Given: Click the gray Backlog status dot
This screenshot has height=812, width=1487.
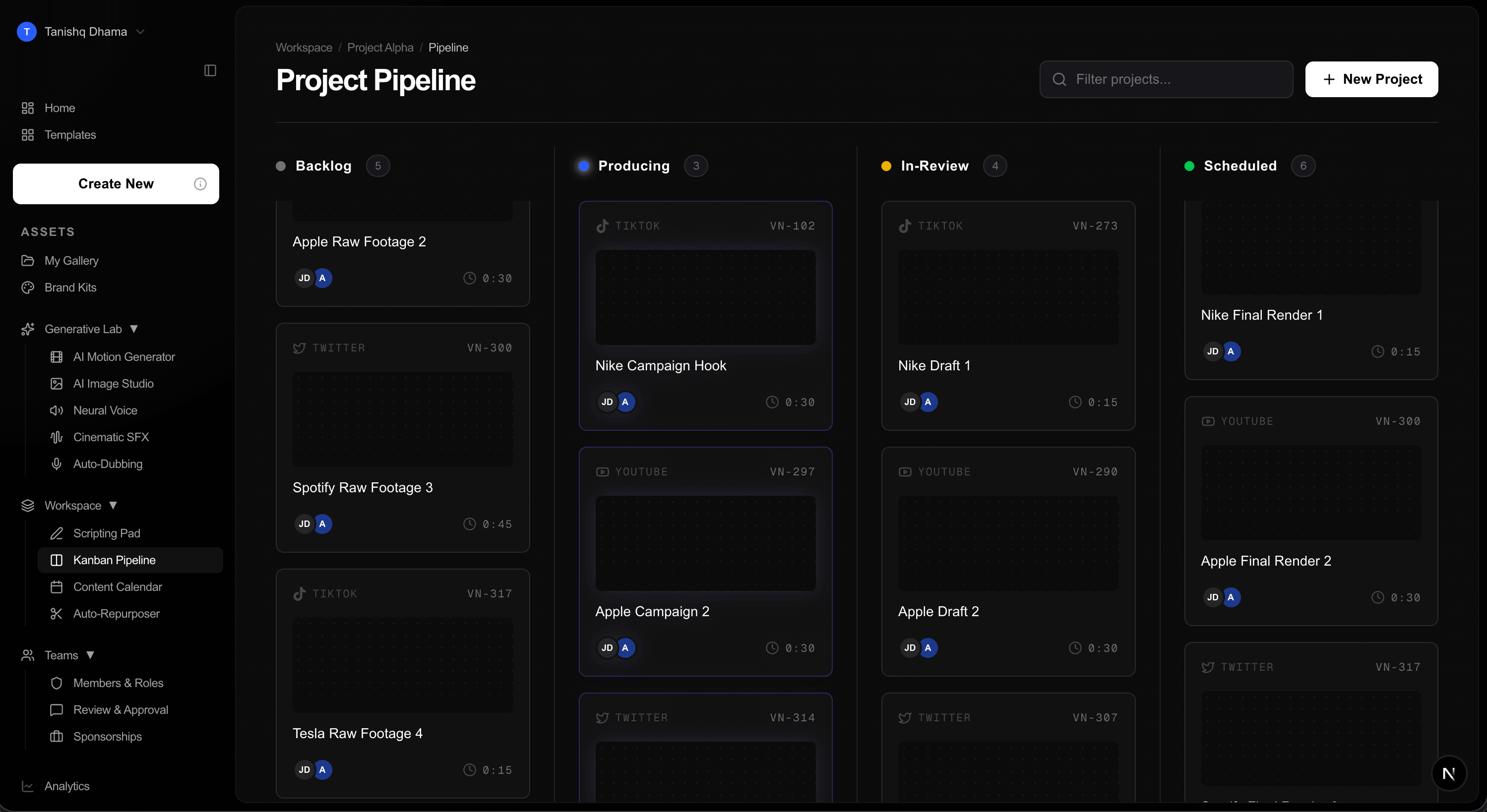Looking at the screenshot, I should click(x=281, y=166).
